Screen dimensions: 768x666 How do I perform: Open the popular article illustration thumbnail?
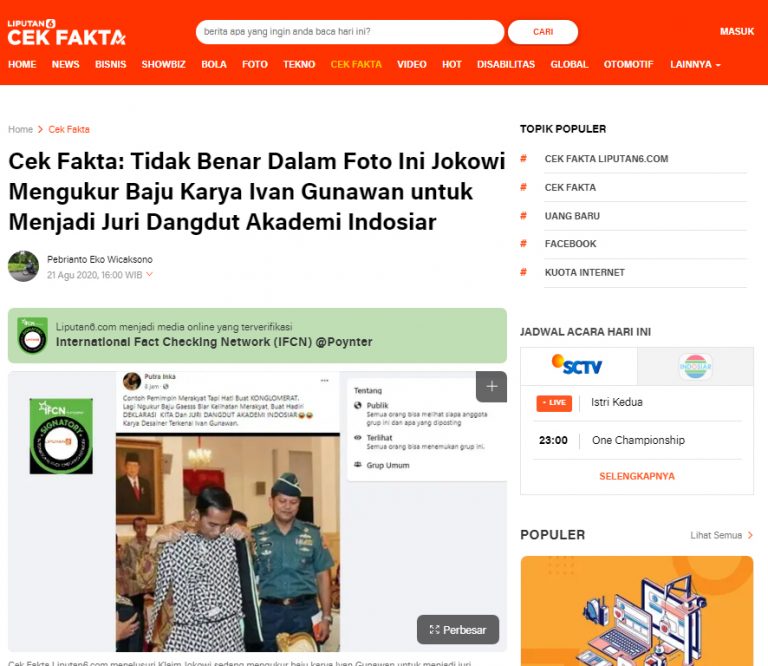click(x=637, y=611)
